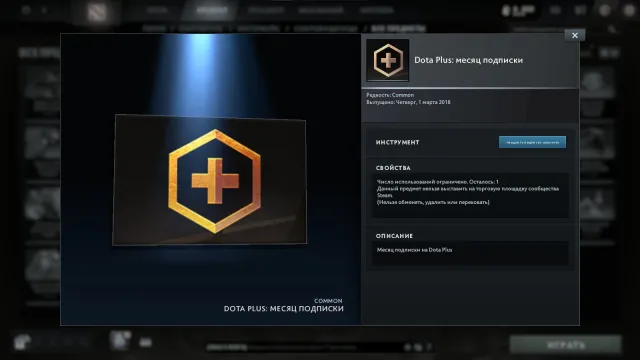Start a match with the green ИГРАТЬ button

coord(566,345)
